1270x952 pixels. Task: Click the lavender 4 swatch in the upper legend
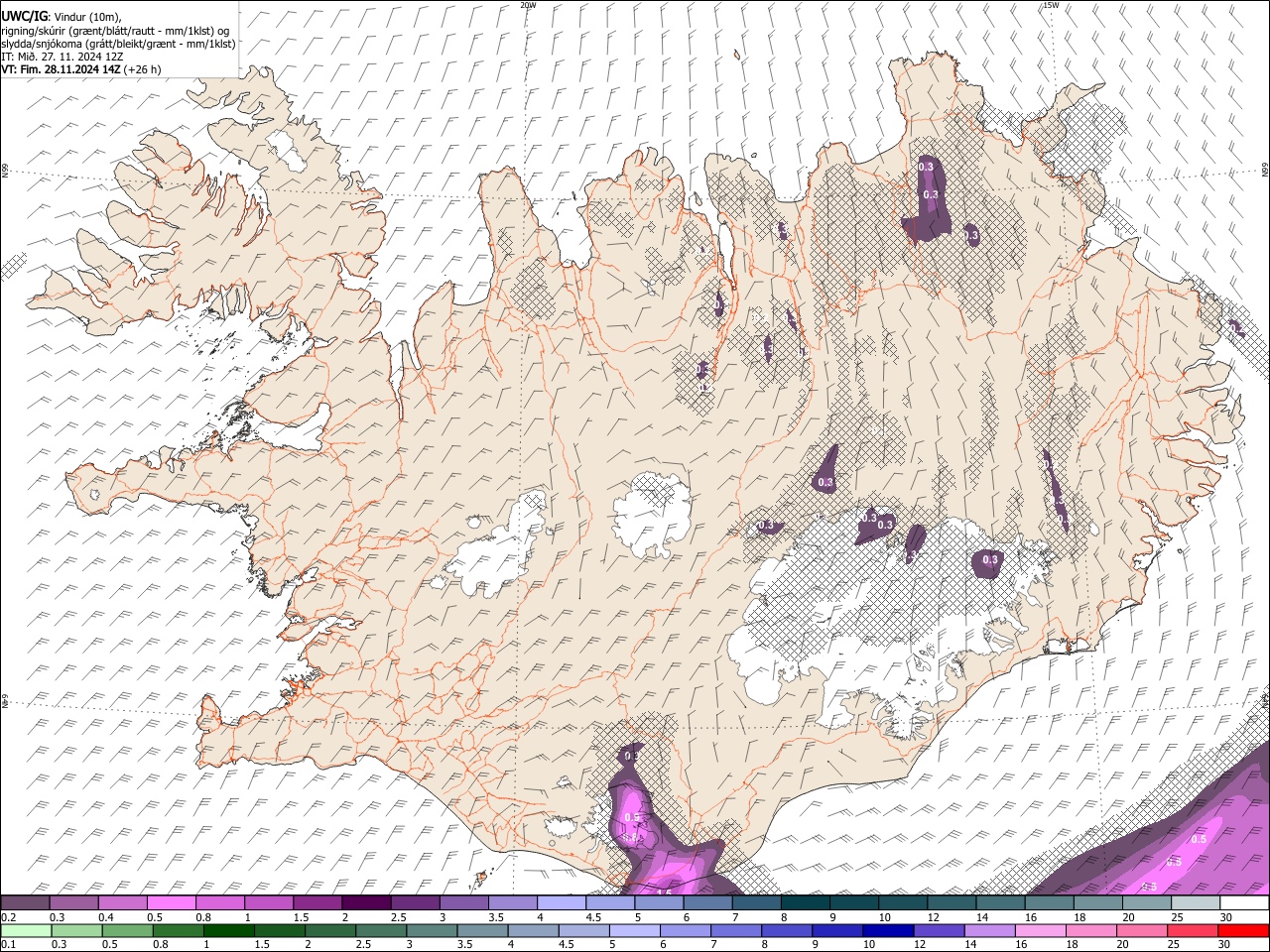coord(561,902)
